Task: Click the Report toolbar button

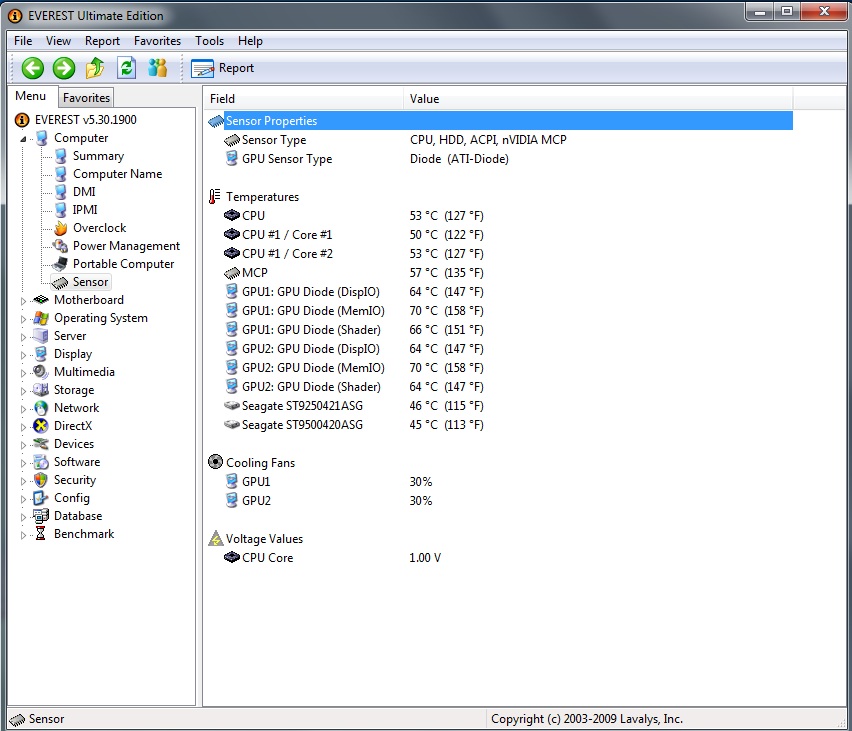Action: click(x=223, y=68)
